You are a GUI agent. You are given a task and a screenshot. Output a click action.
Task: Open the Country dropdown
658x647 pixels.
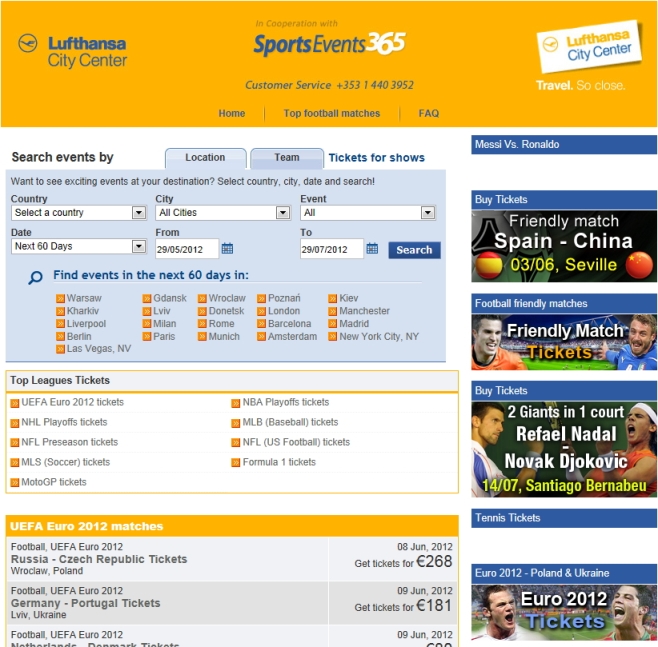[79, 213]
